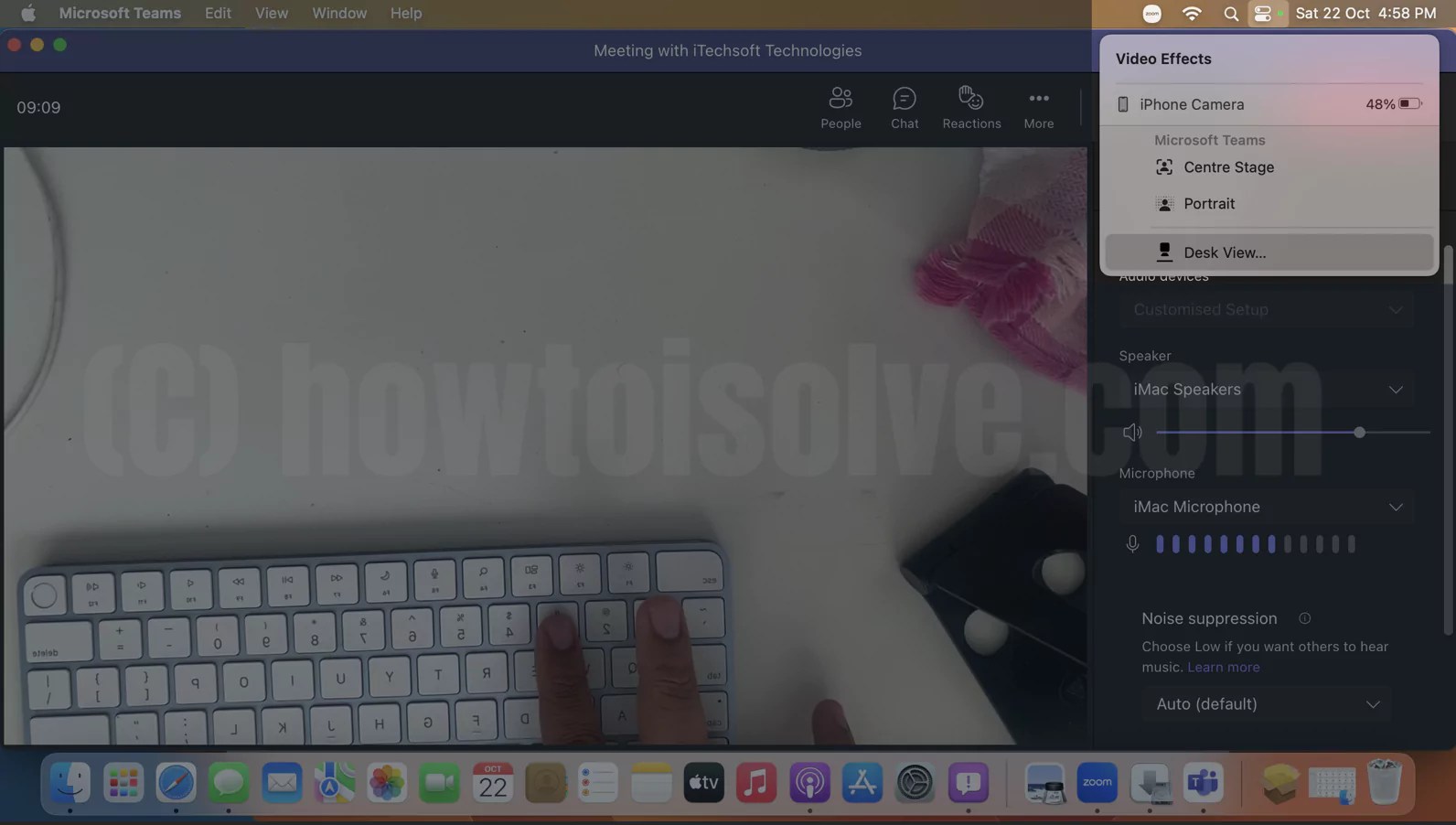Open App Store from the Dock
The width and height of the screenshot is (1456, 825).
click(x=862, y=783)
